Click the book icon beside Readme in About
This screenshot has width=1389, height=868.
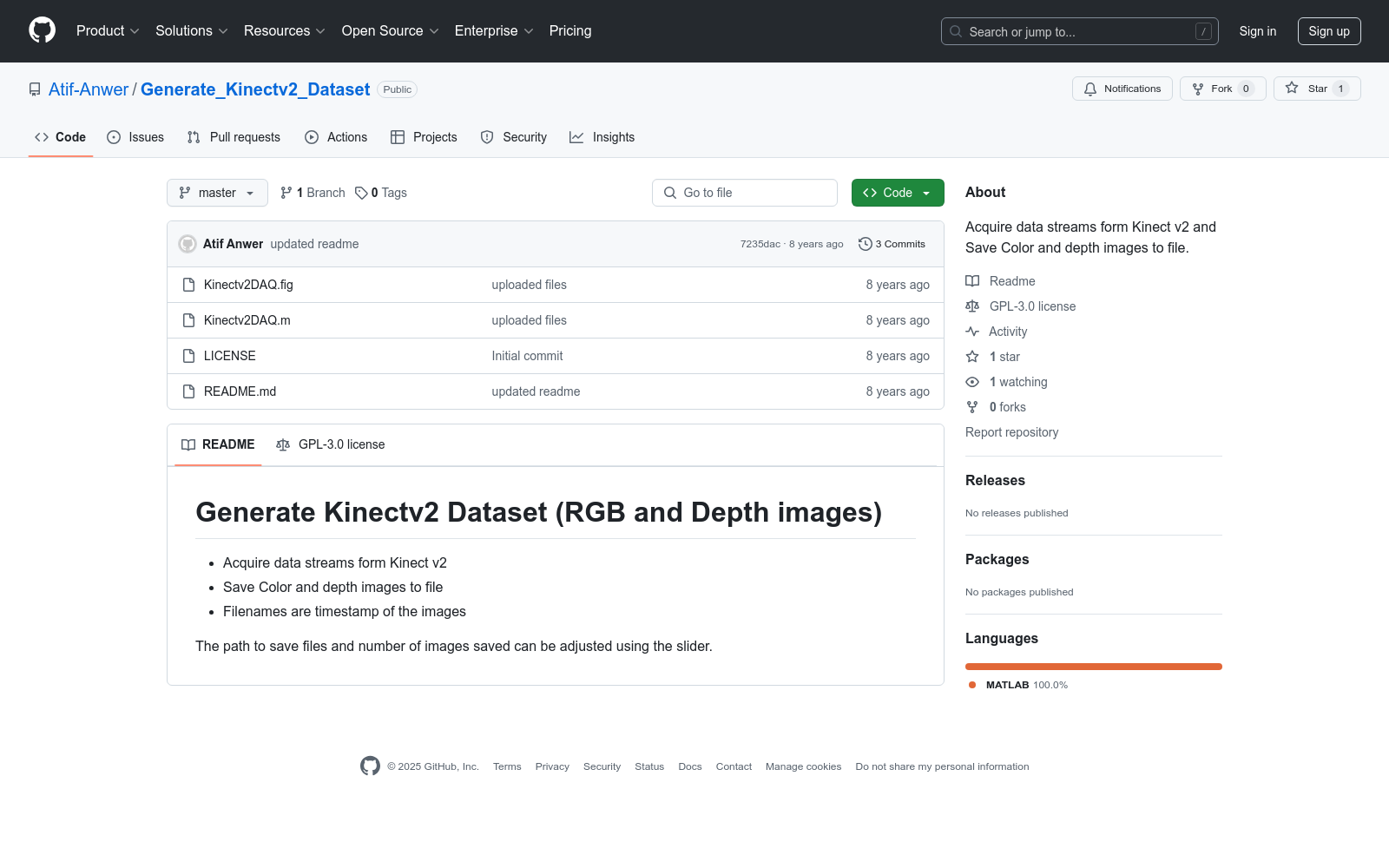pos(972,281)
